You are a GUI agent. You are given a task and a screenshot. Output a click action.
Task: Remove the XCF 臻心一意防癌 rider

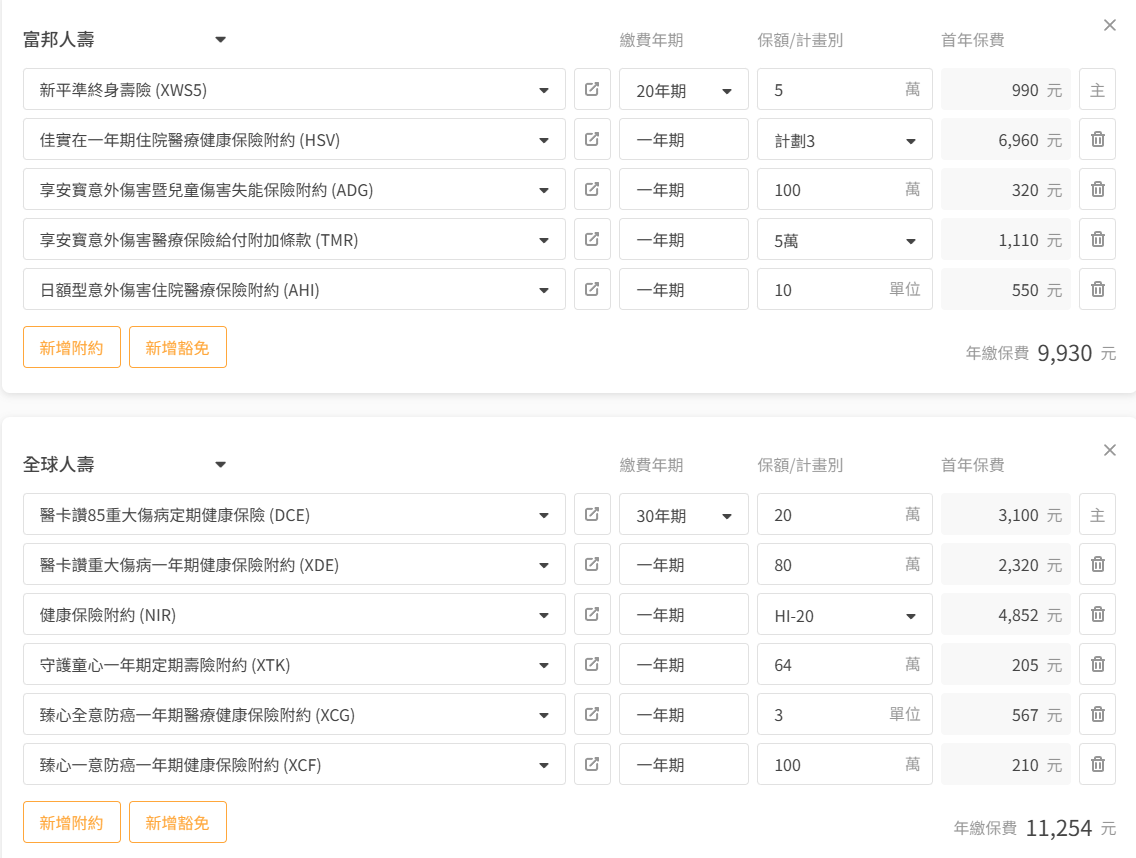pos(1097,765)
